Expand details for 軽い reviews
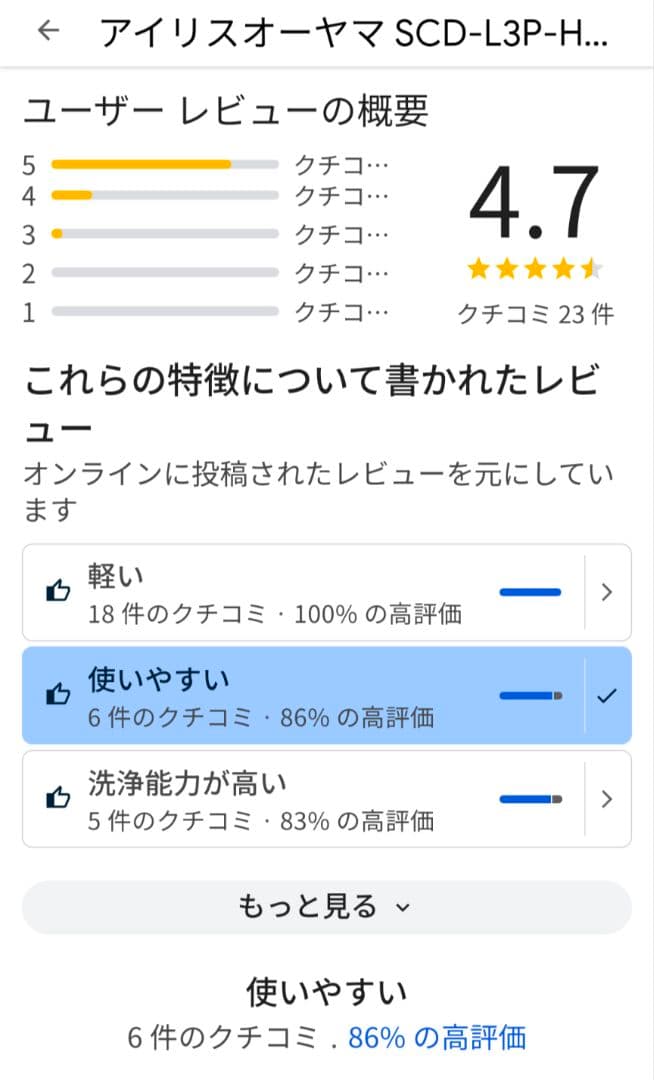The width and height of the screenshot is (654, 1080). pyautogui.click(x=607, y=591)
